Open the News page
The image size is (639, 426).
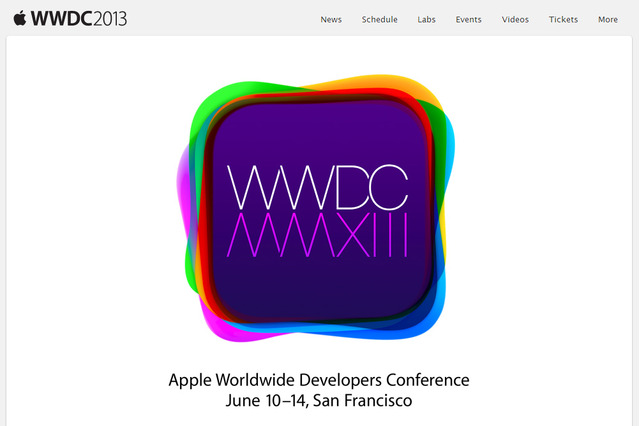331,20
